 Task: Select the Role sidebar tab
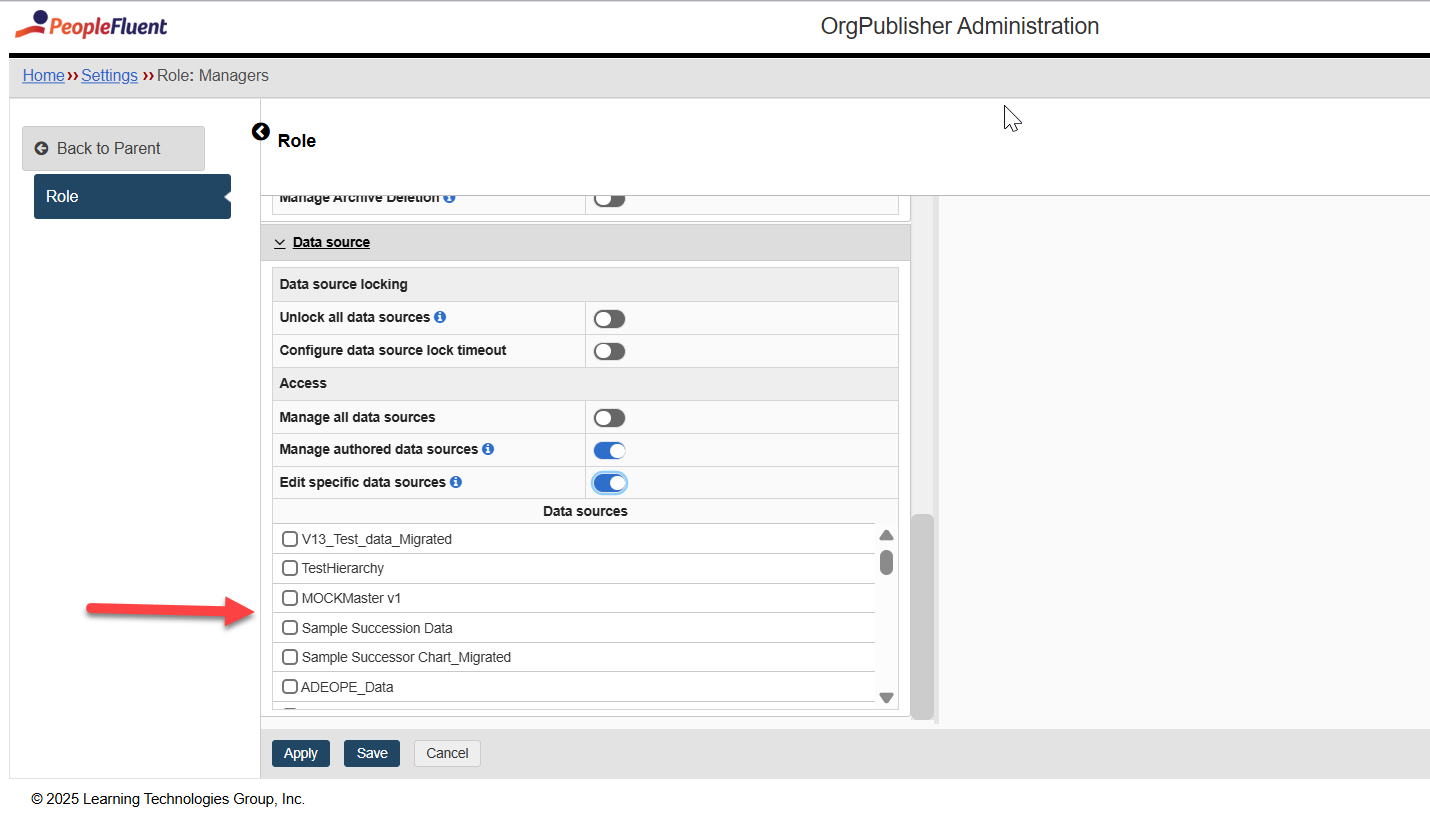(132, 196)
